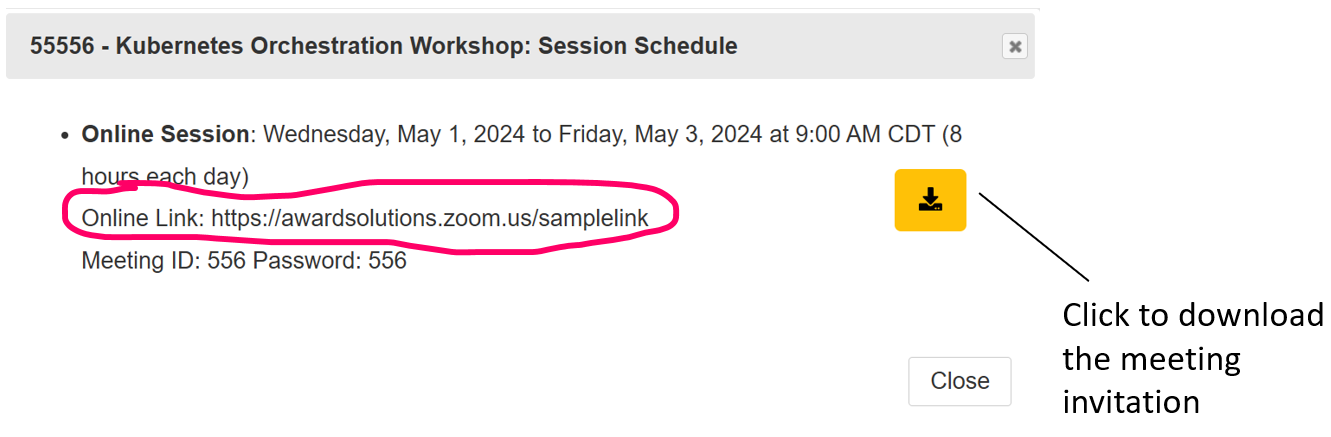
Task: Click the bullet point before Online Session
Action: tap(65, 135)
